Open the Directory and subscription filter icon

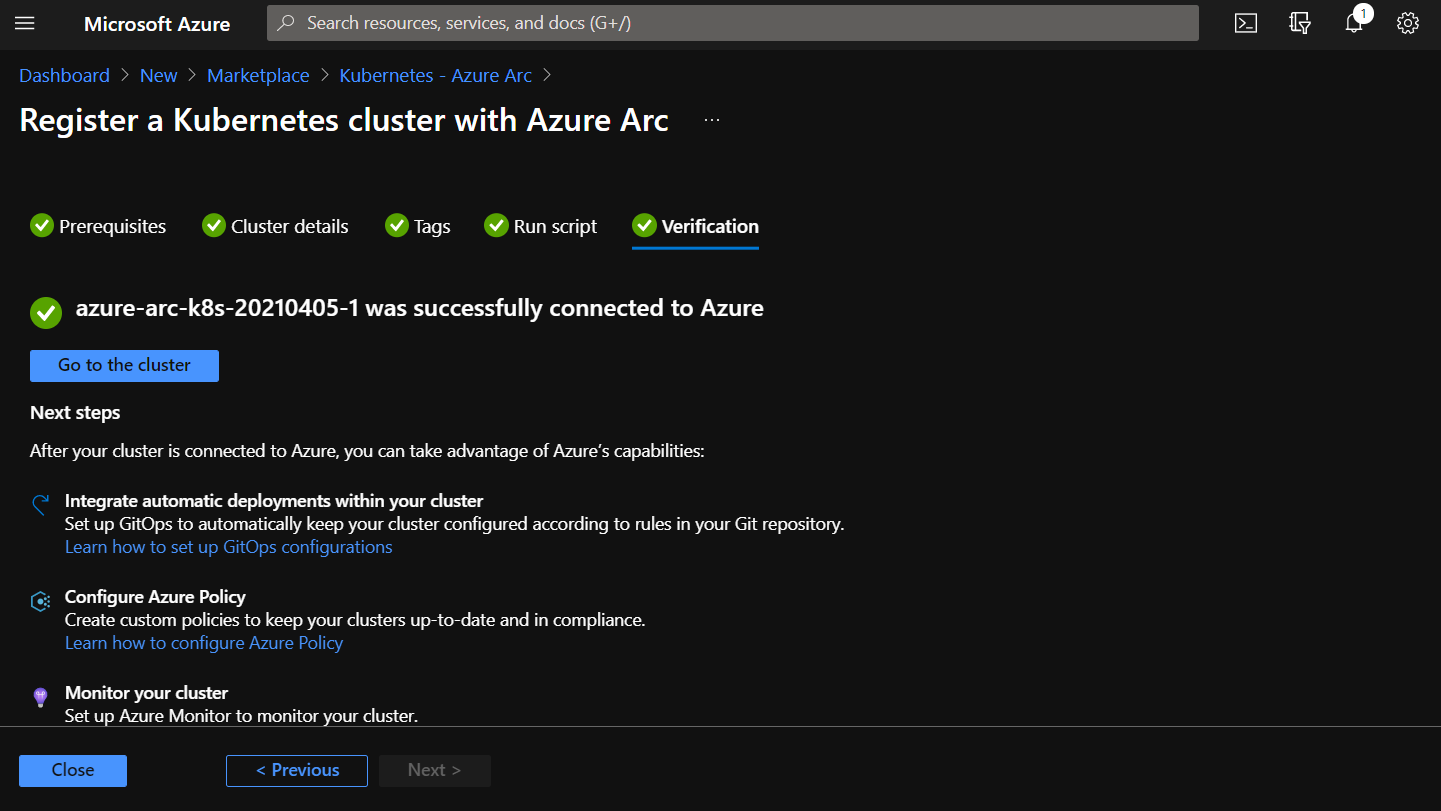pyautogui.click(x=1299, y=23)
